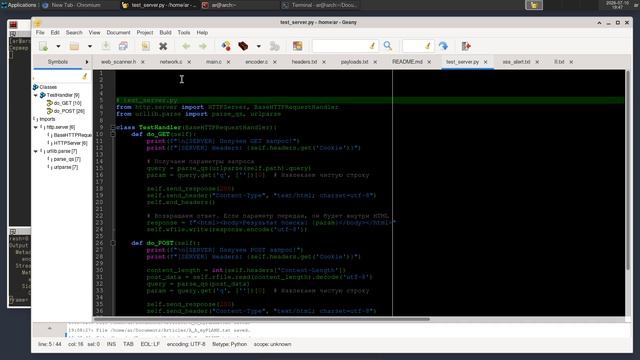Close the network.c tab
The image size is (640, 360).
tap(189, 62)
